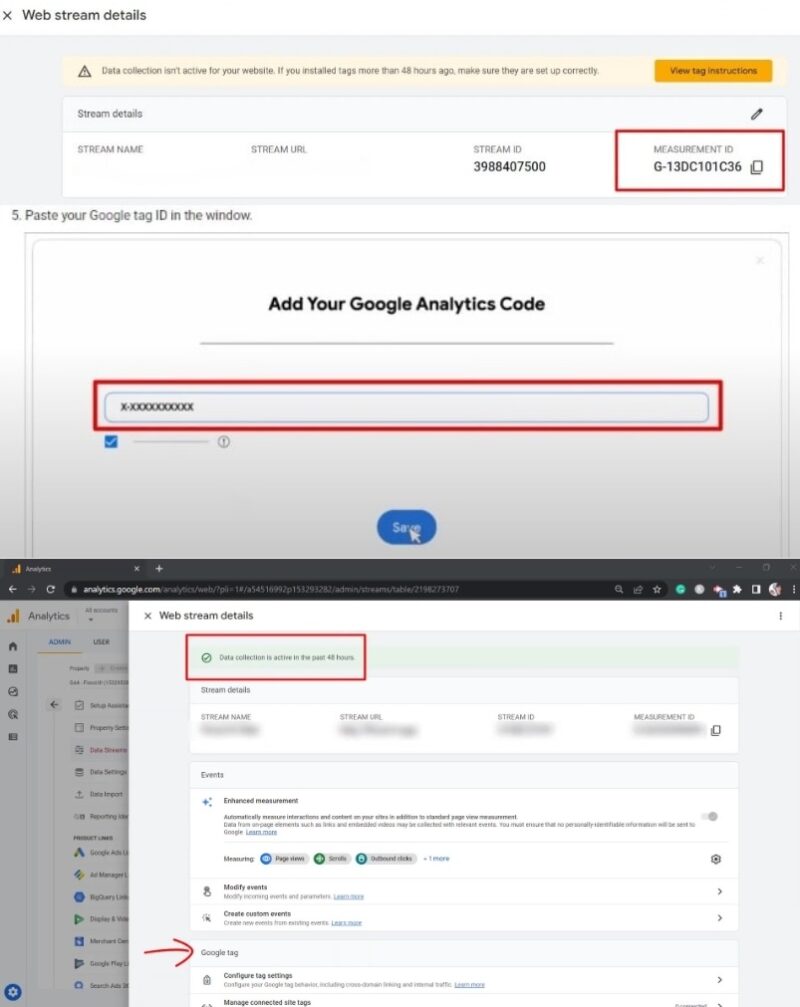The height and width of the screenshot is (1007, 800).
Task: Open Property Settings in the admin list
Action: pos(101,728)
